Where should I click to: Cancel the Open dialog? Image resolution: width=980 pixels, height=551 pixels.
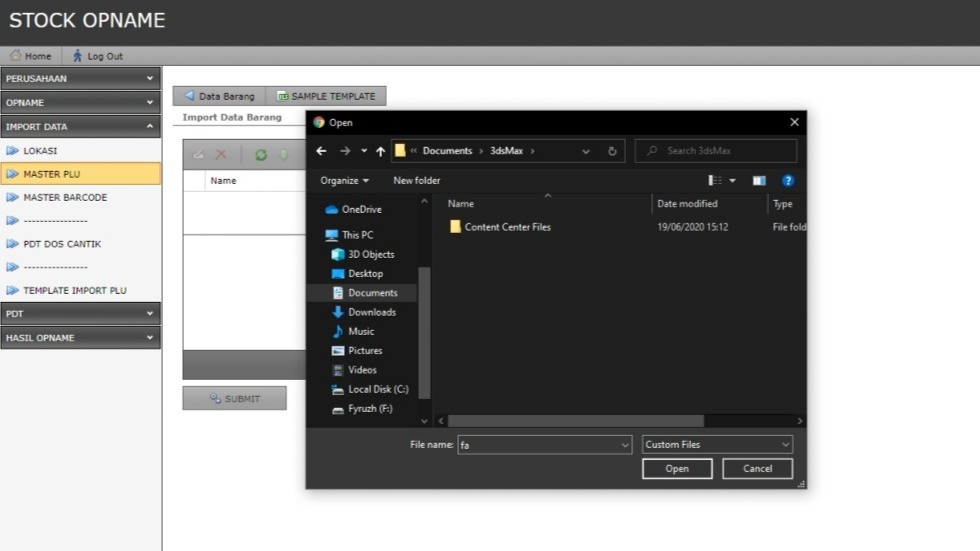[757, 469]
